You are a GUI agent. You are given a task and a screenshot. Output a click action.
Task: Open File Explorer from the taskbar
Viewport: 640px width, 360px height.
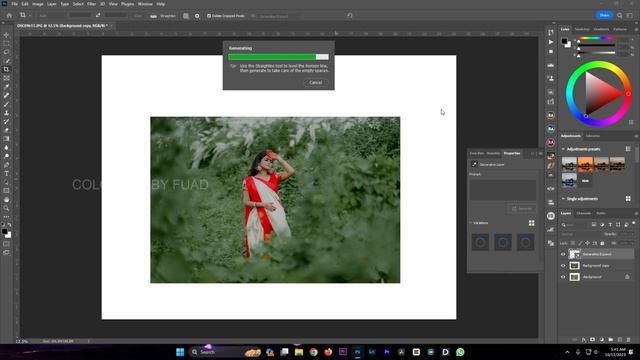pyautogui.click(x=299, y=352)
